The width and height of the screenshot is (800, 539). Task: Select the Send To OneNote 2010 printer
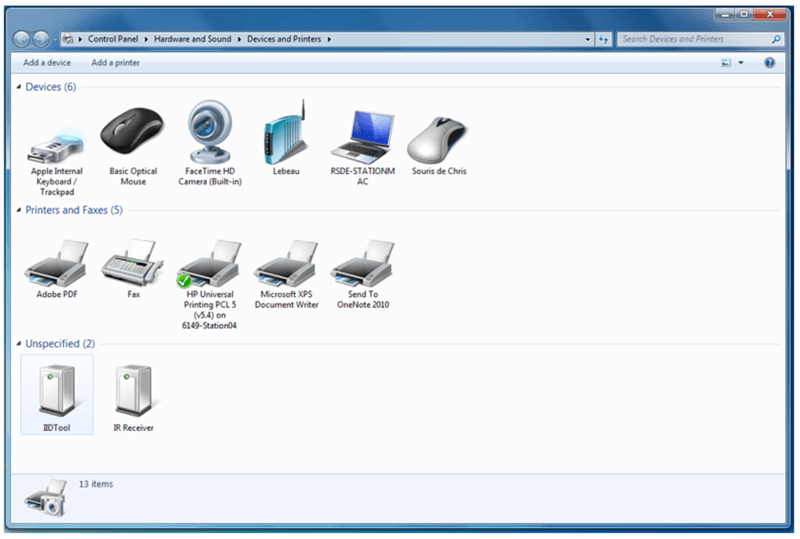363,274
